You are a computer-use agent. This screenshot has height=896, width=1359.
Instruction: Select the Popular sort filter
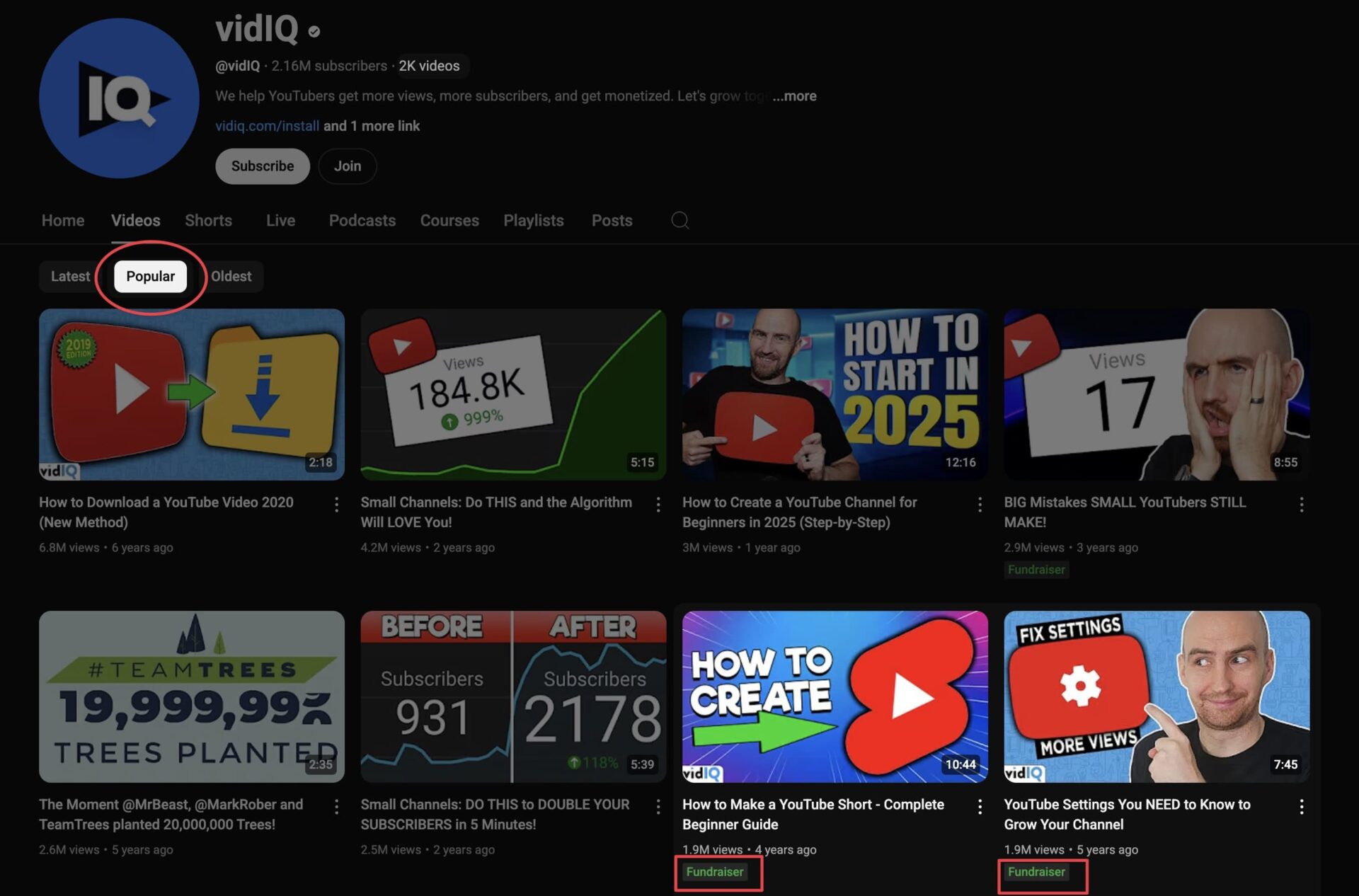150,276
